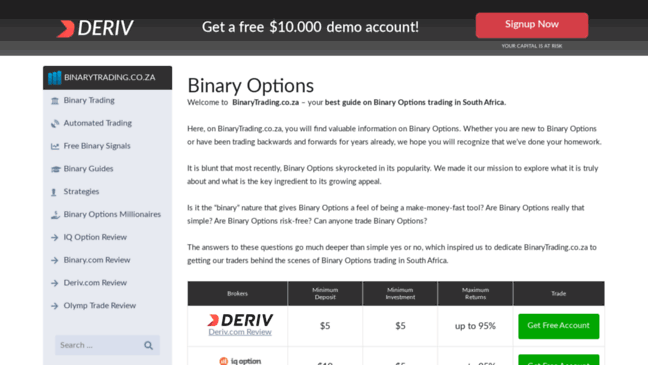The image size is (648, 365).
Task: Open the Automated Trading menu entry
Action: [x=98, y=123]
